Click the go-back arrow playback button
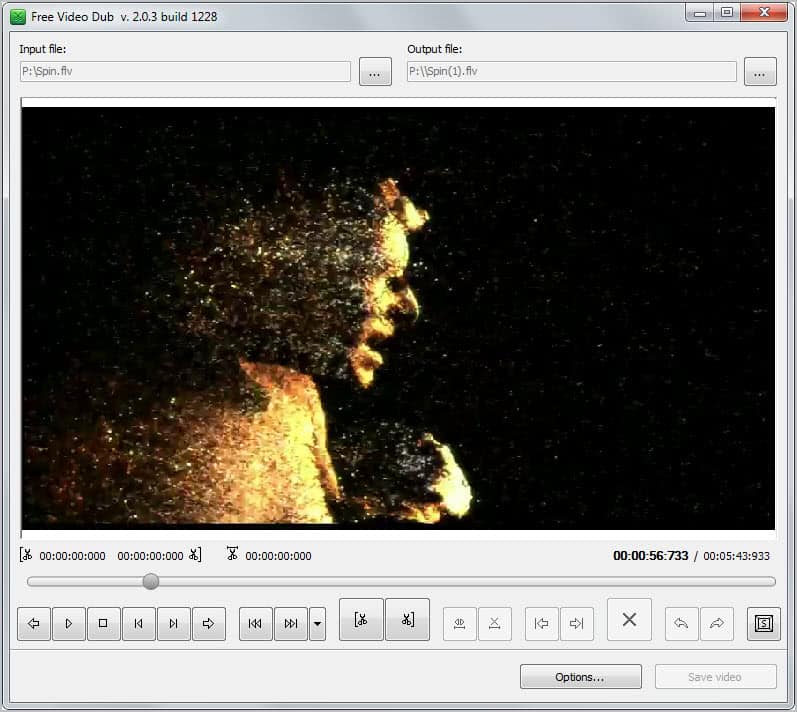This screenshot has height=712, width=797. pos(34,624)
